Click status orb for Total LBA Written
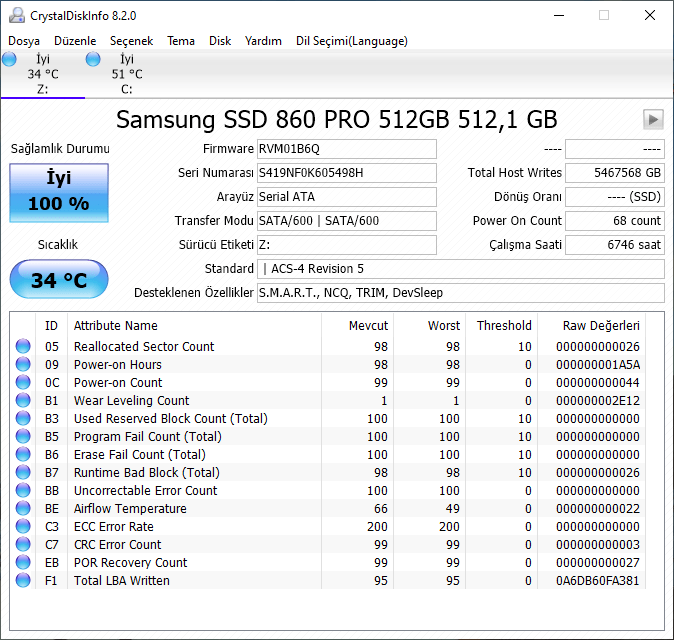The image size is (674, 640). 23,581
